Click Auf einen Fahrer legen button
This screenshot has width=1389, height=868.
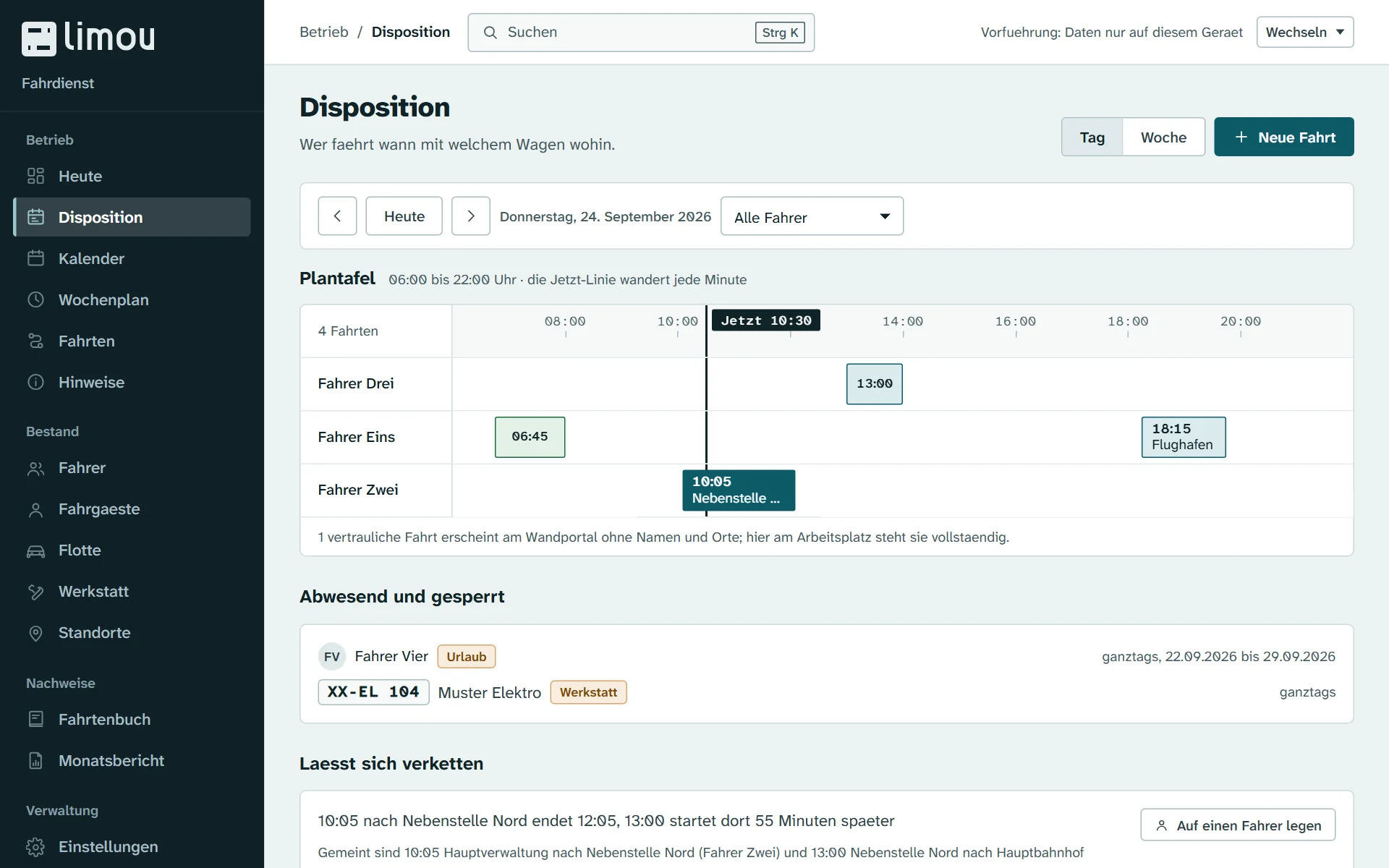click(x=1238, y=825)
